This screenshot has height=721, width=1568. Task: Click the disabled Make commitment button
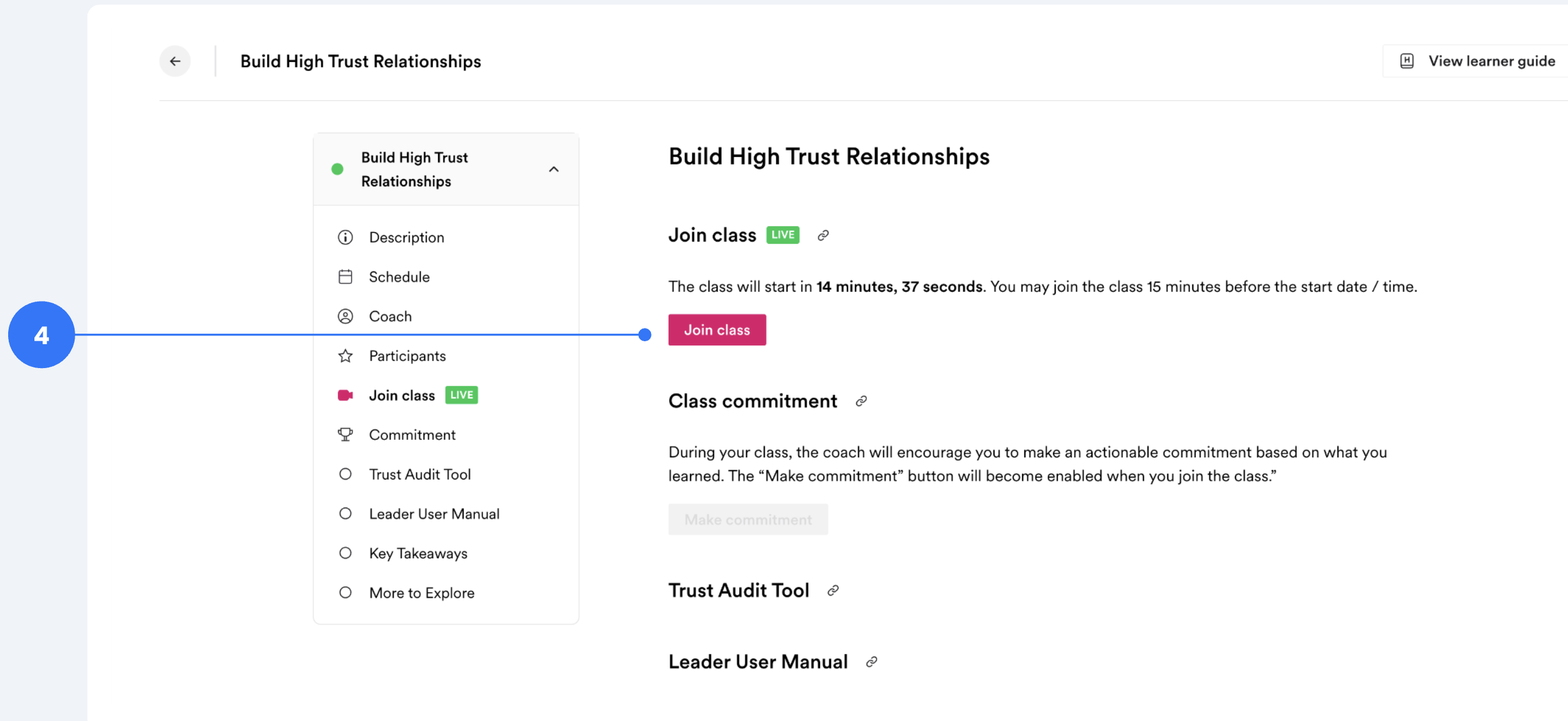(x=747, y=519)
